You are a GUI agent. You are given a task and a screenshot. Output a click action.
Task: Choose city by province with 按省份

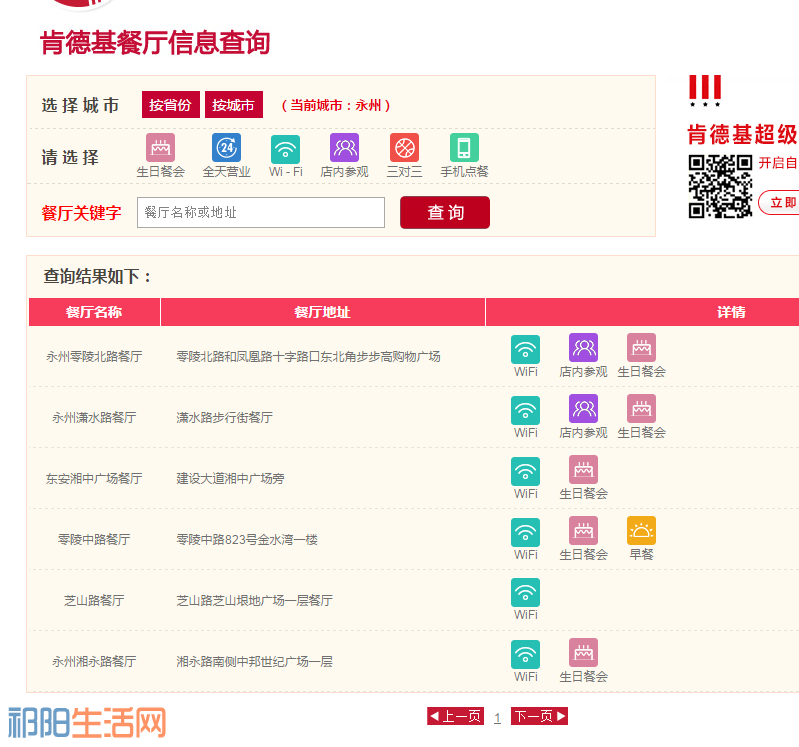(170, 104)
